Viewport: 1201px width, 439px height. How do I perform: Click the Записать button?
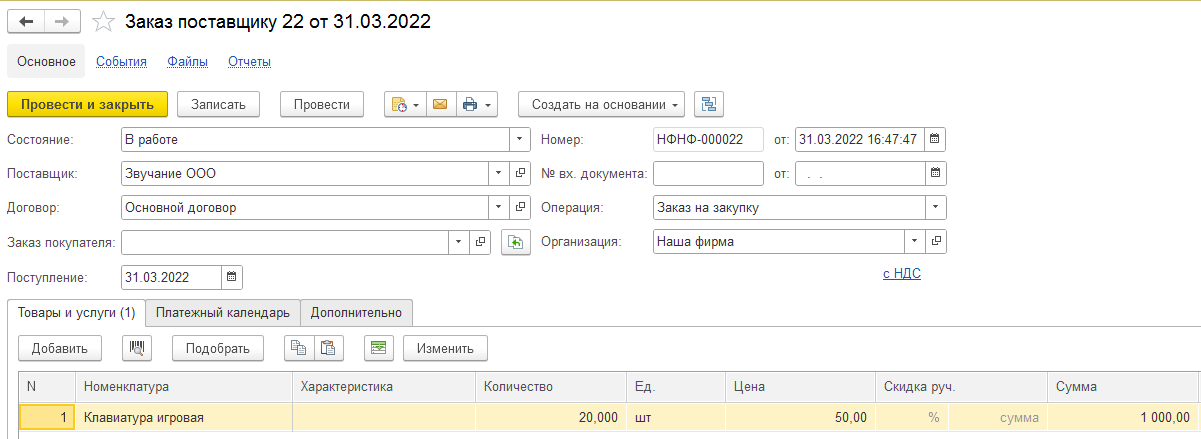[218, 104]
